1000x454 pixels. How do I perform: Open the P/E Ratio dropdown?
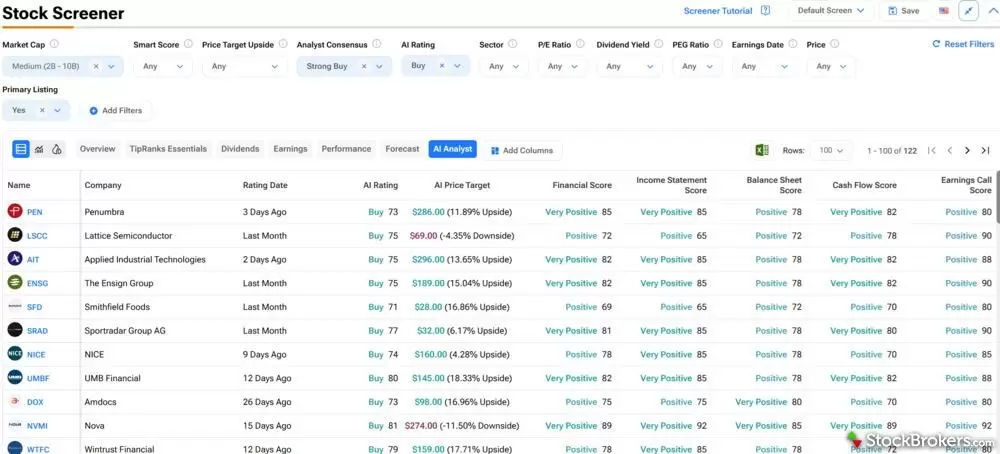tap(562, 66)
